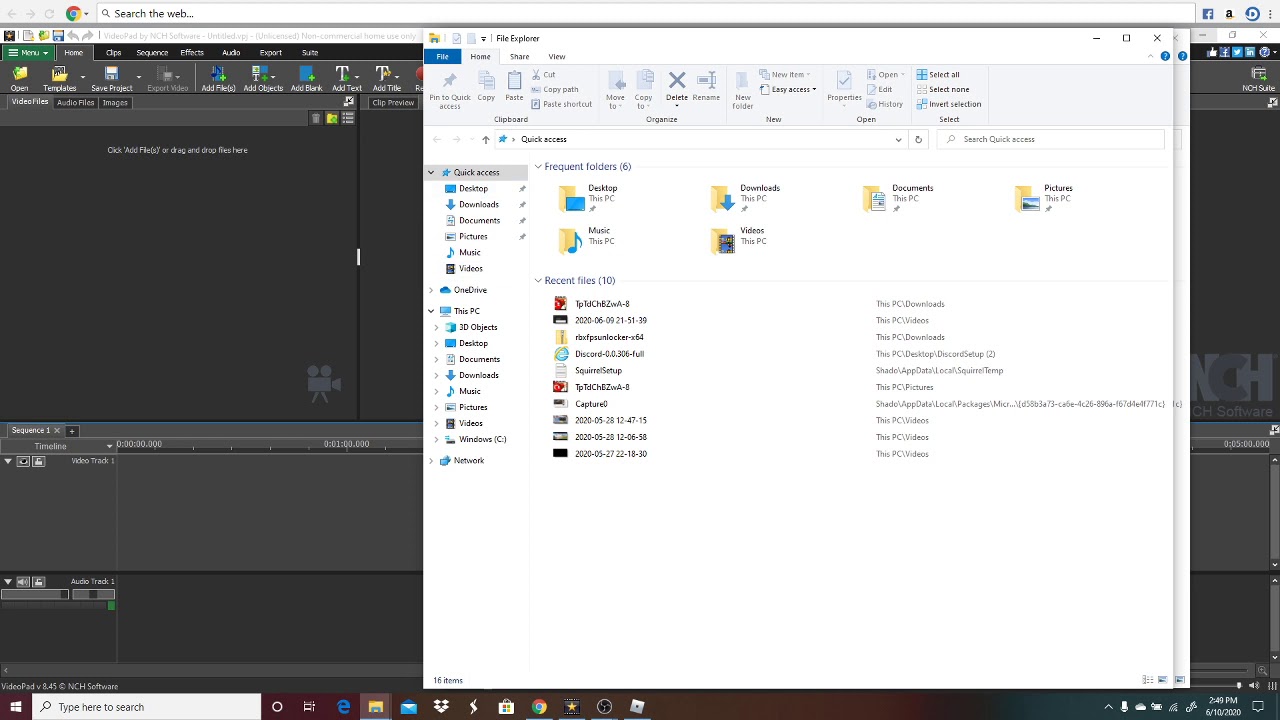Viewport: 1280px width, 720px height.
Task: Collapse Audio Track 1 triangle
Action: 8,582
